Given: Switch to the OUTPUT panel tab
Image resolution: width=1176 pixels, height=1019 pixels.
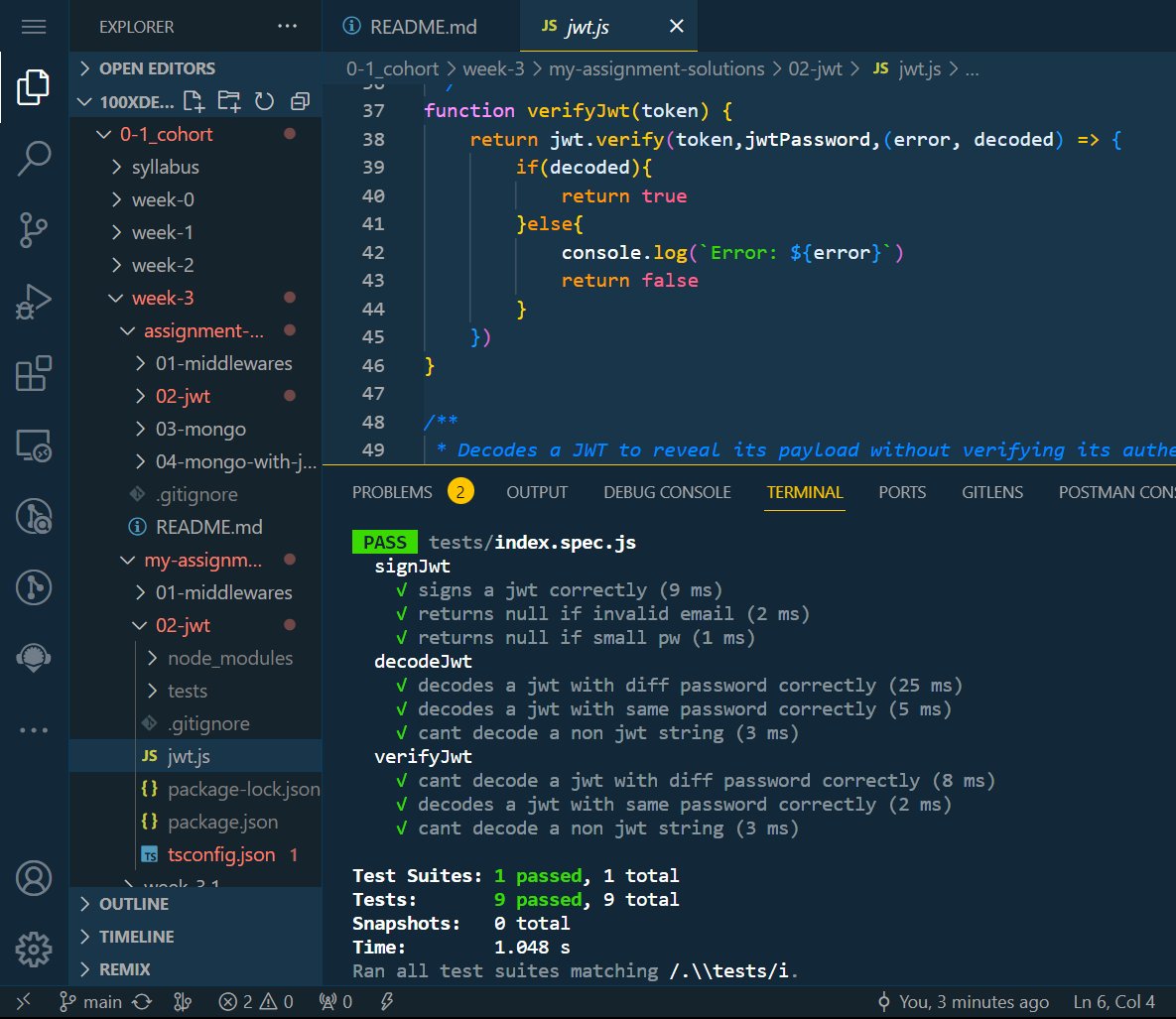Looking at the screenshot, I should (x=537, y=492).
